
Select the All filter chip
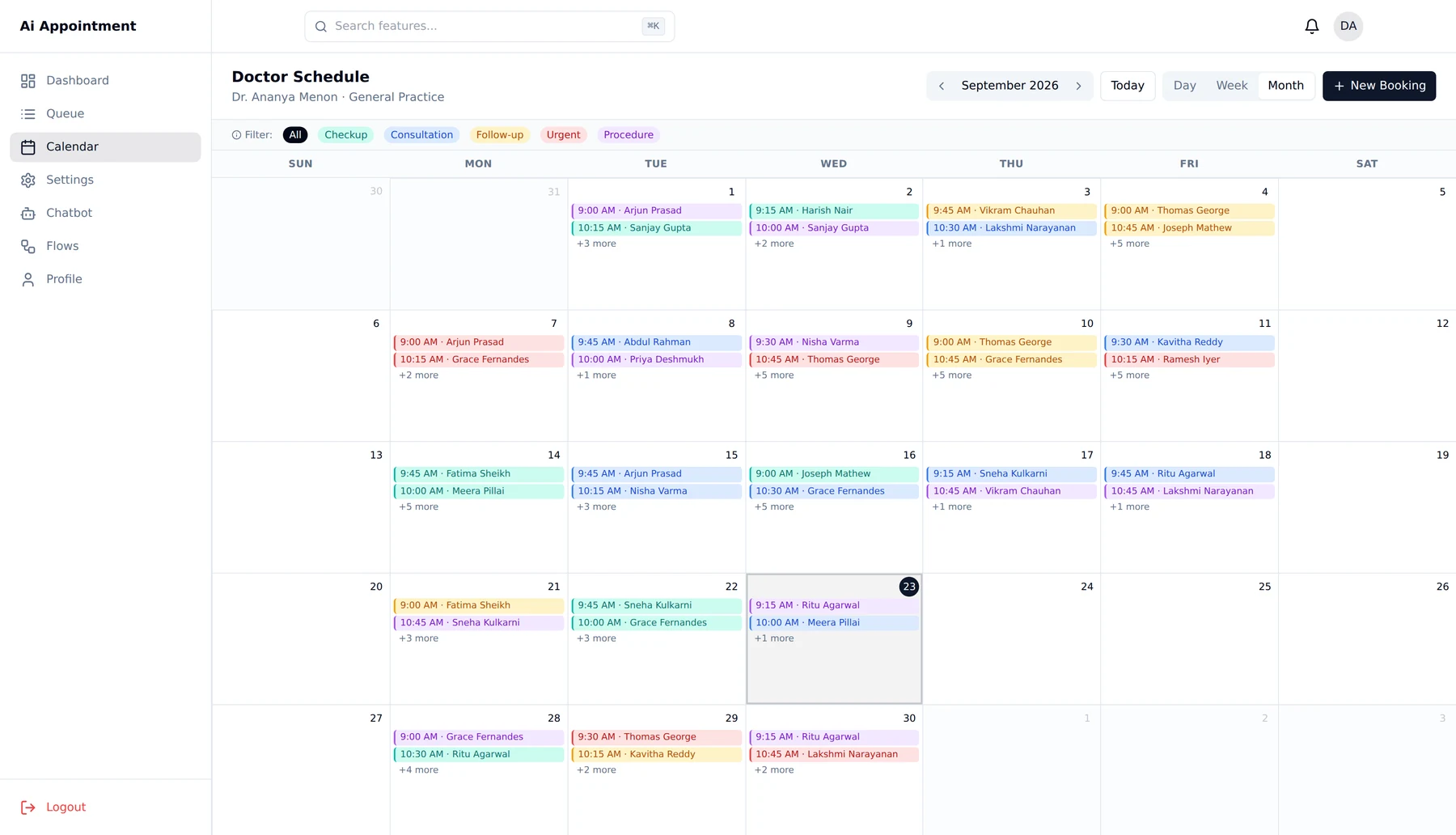pos(295,135)
